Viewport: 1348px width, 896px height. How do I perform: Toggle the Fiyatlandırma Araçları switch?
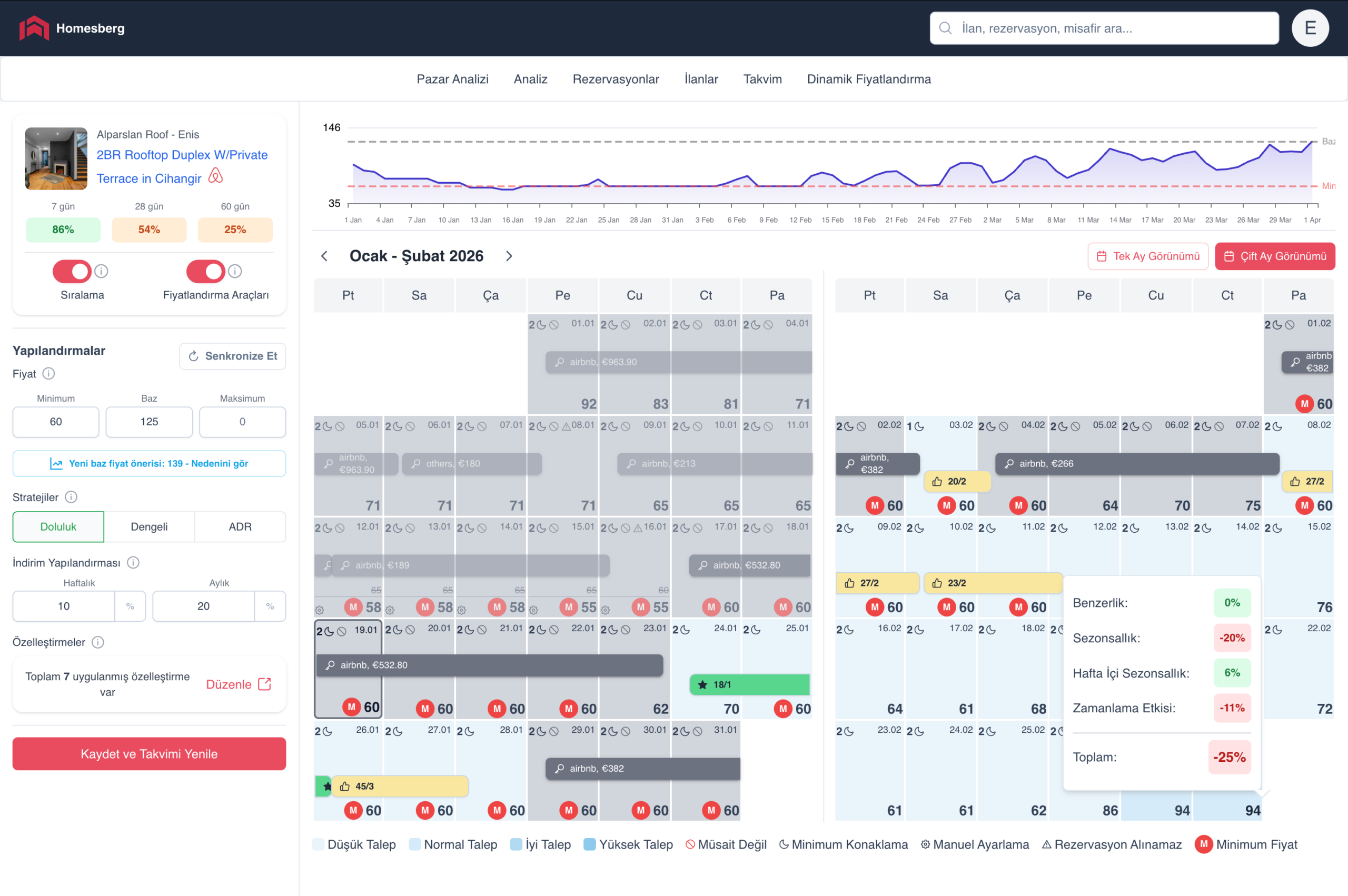(206, 272)
